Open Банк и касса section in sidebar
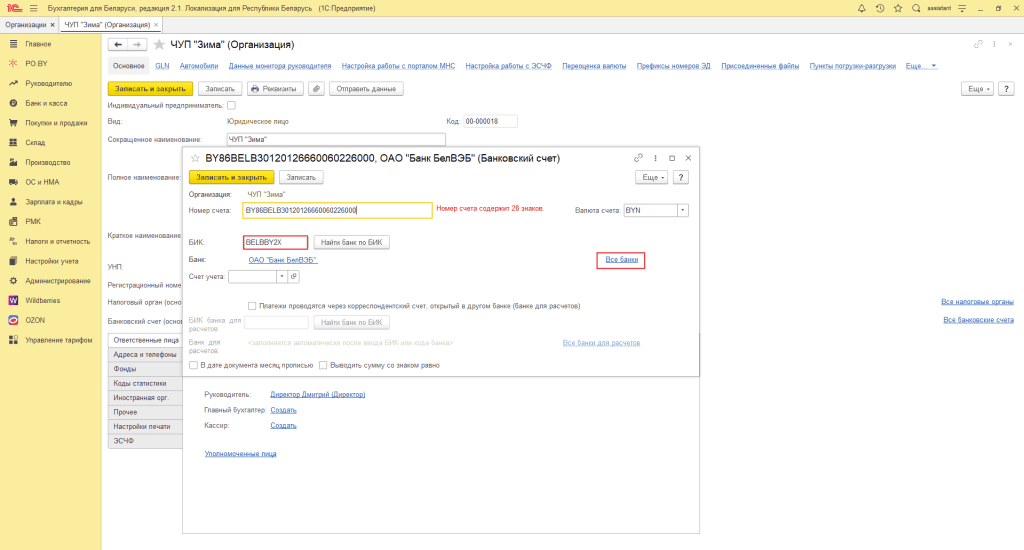This screenshot has height=550, width=1024. [46, 103]
